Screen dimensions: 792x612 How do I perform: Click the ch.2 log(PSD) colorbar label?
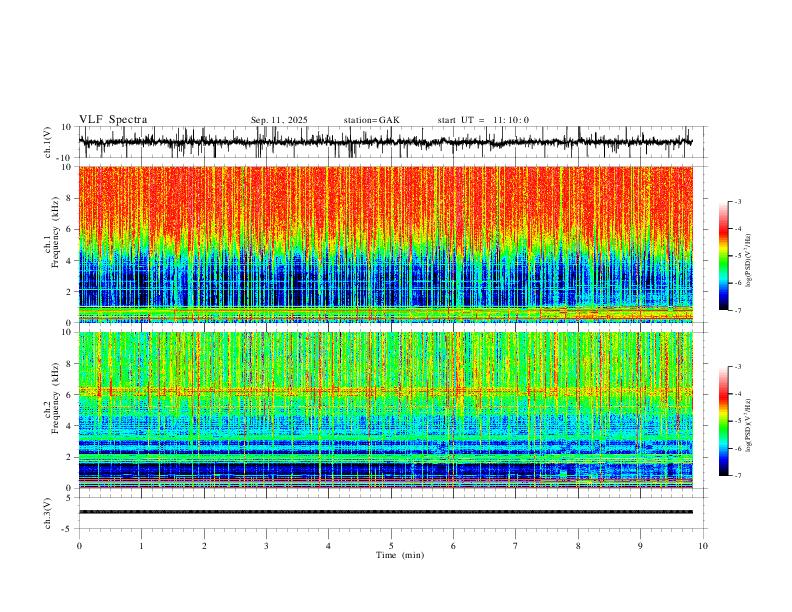coord(748,425)
